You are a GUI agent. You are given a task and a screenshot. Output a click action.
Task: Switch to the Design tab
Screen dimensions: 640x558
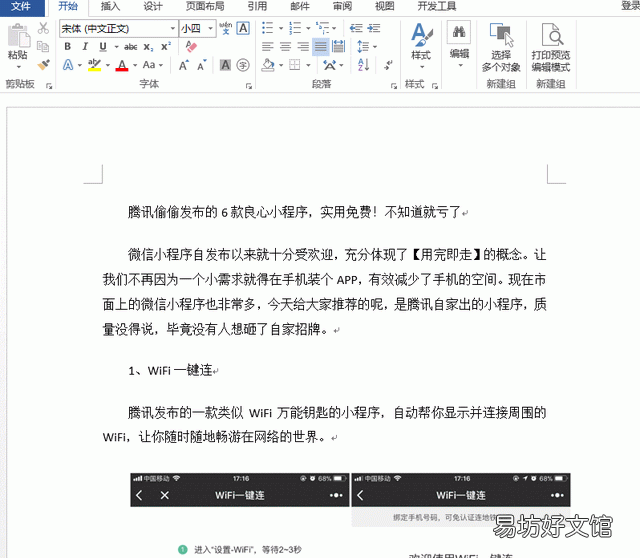click(153, 7)
